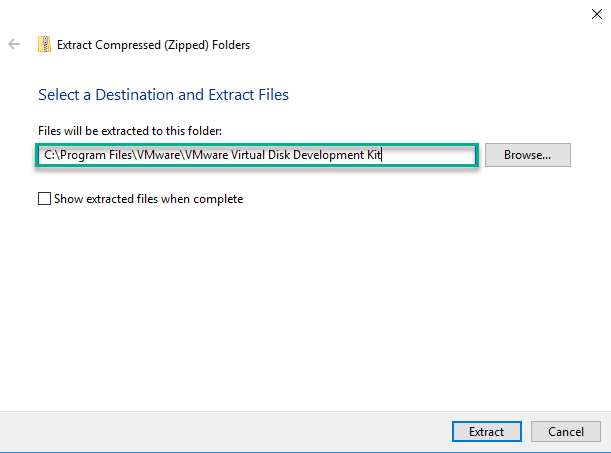611x453 pixels.
Task: Click the word 'Development' in the path
Action: coord(328,155)
